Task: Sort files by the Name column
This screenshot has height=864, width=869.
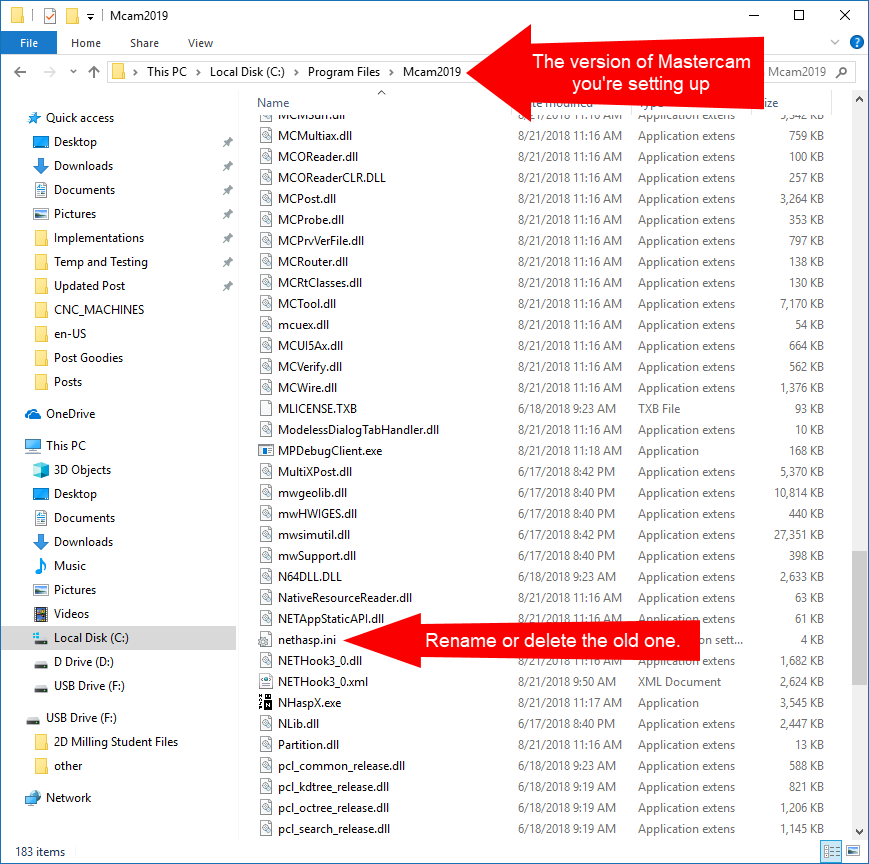Action: (x=273, y=103)
